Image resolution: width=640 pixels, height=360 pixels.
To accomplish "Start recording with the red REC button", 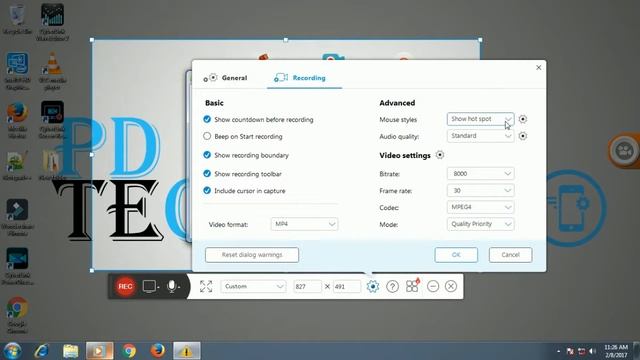I will click(x=125, y=287).
